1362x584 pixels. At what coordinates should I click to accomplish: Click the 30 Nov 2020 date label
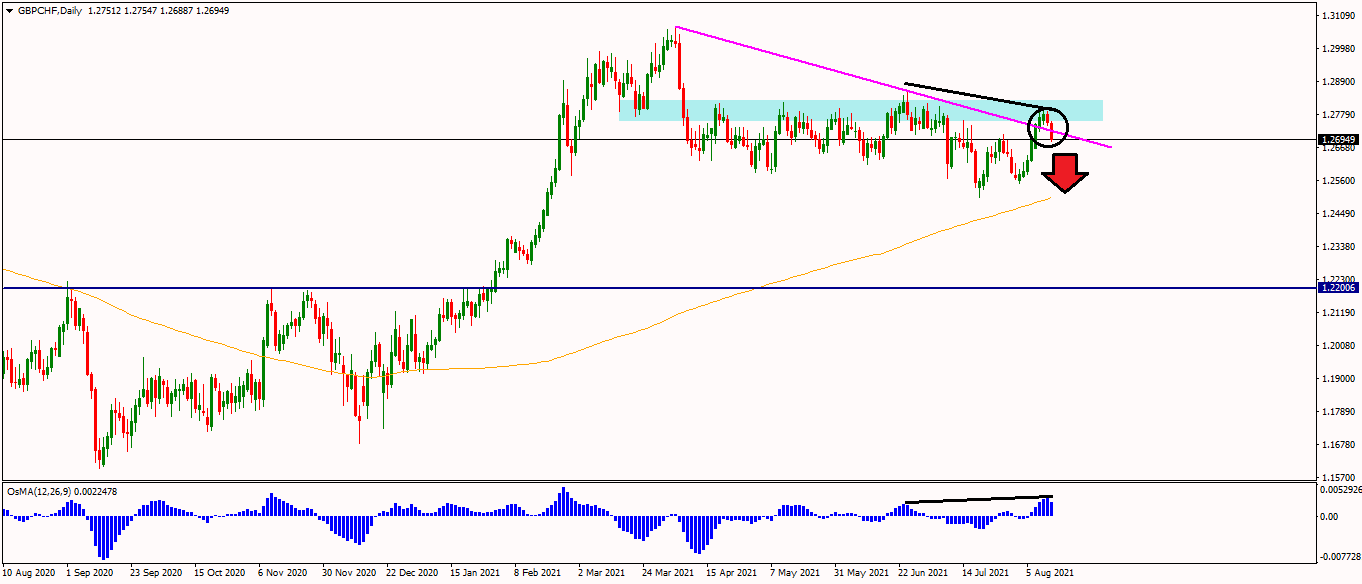point(348,573)
